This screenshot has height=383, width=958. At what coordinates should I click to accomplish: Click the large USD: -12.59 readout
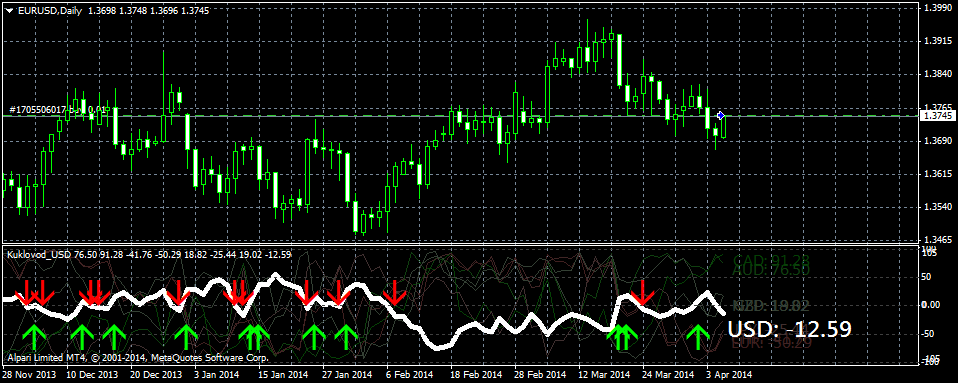789,329
